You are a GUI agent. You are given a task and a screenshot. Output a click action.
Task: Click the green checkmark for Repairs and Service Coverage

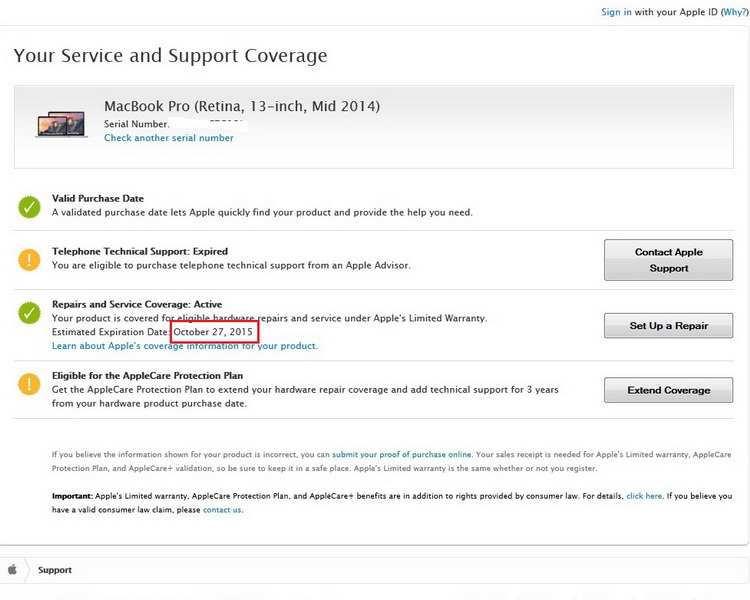[x=29, y=313]
